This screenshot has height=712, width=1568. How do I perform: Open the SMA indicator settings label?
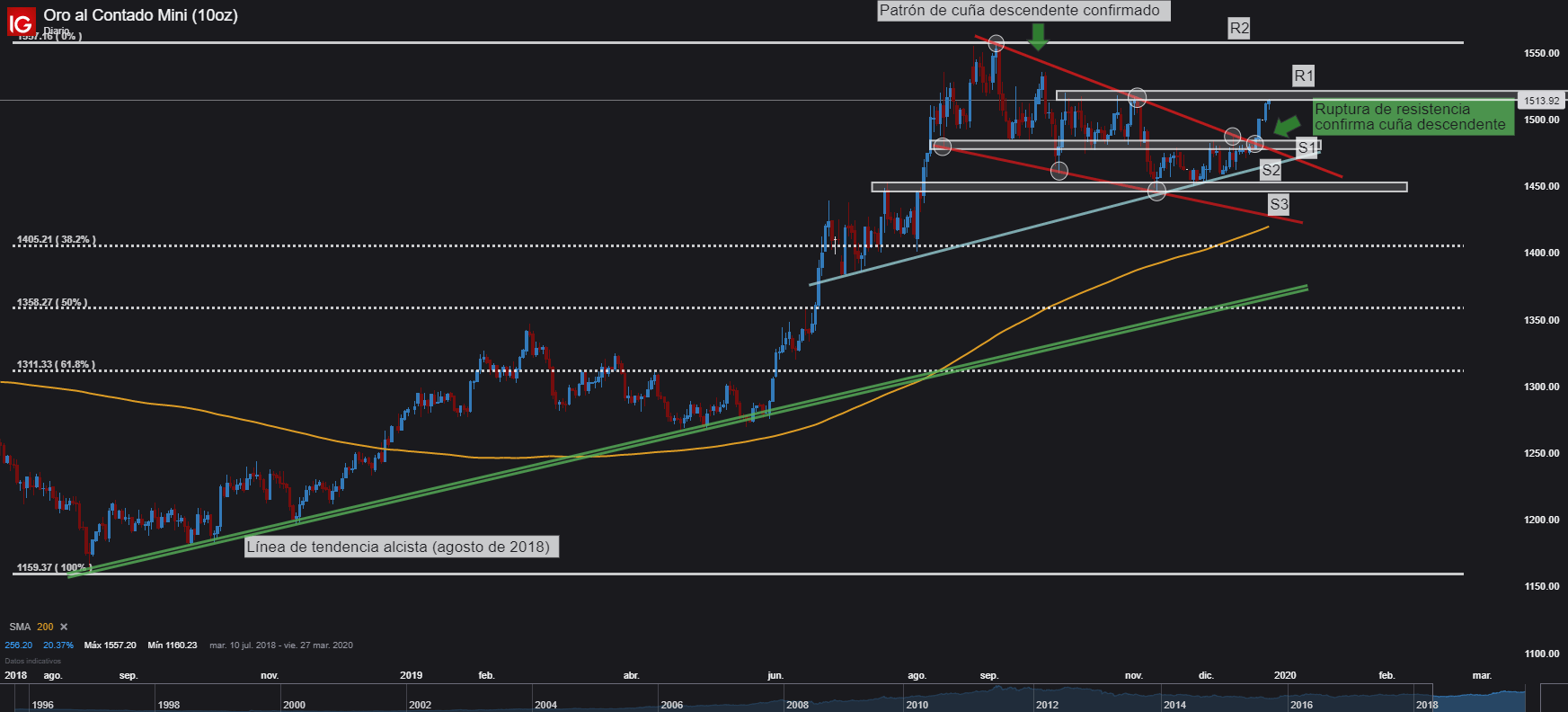coord(20,627)
